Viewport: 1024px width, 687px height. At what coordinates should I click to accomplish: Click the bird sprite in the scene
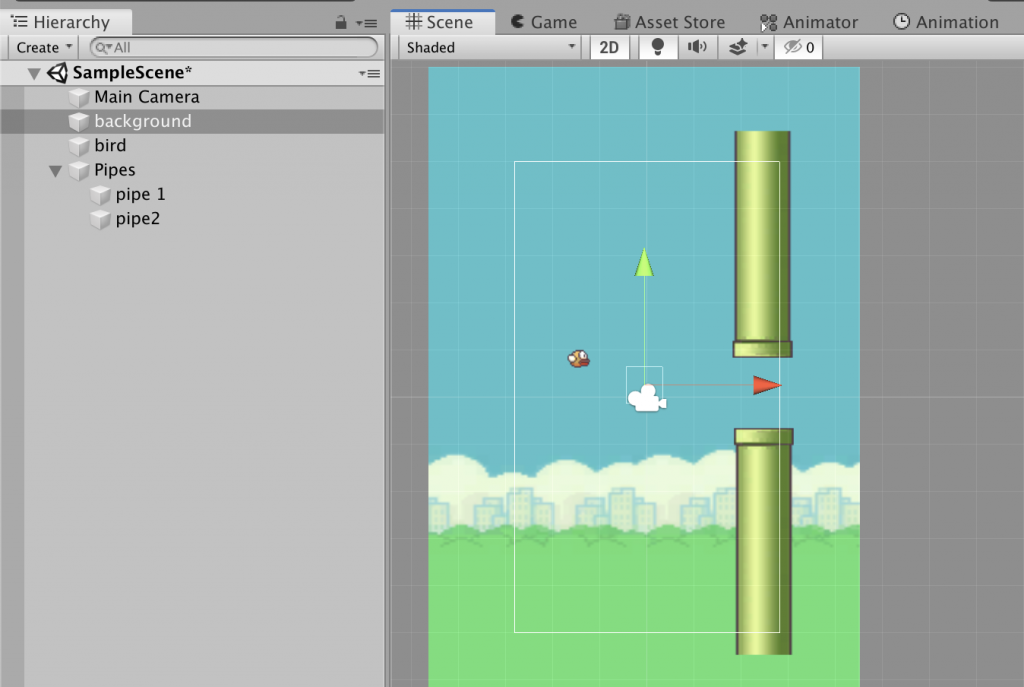click(579, 358)
